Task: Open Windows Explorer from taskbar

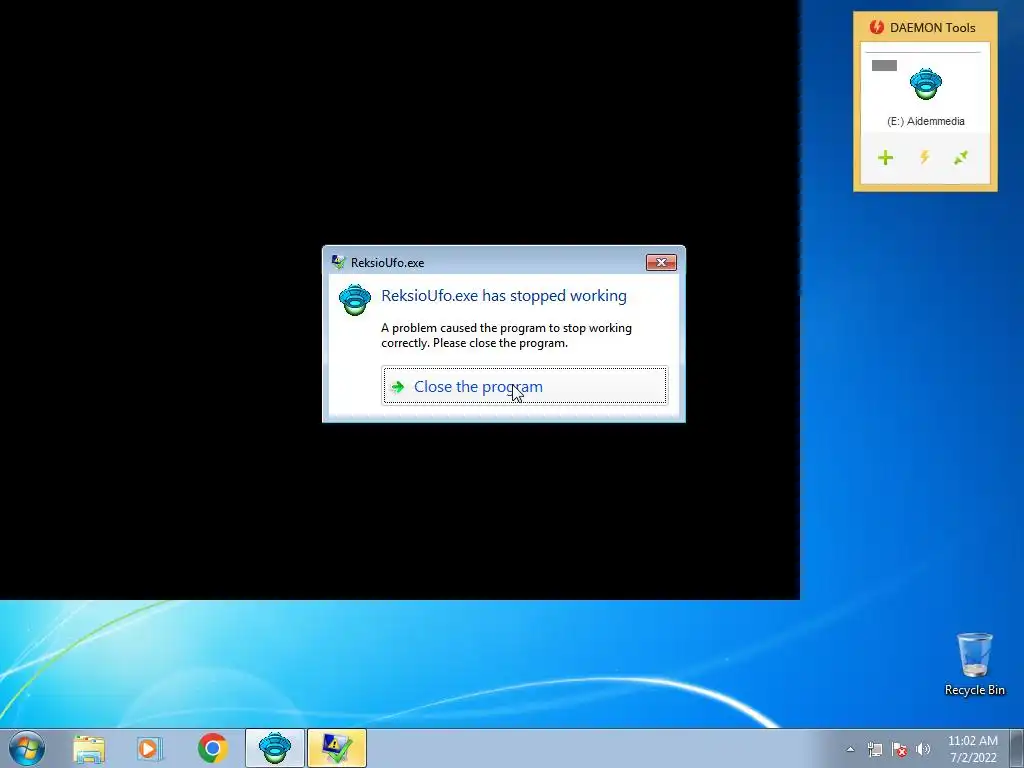Action: click(89, 748)
